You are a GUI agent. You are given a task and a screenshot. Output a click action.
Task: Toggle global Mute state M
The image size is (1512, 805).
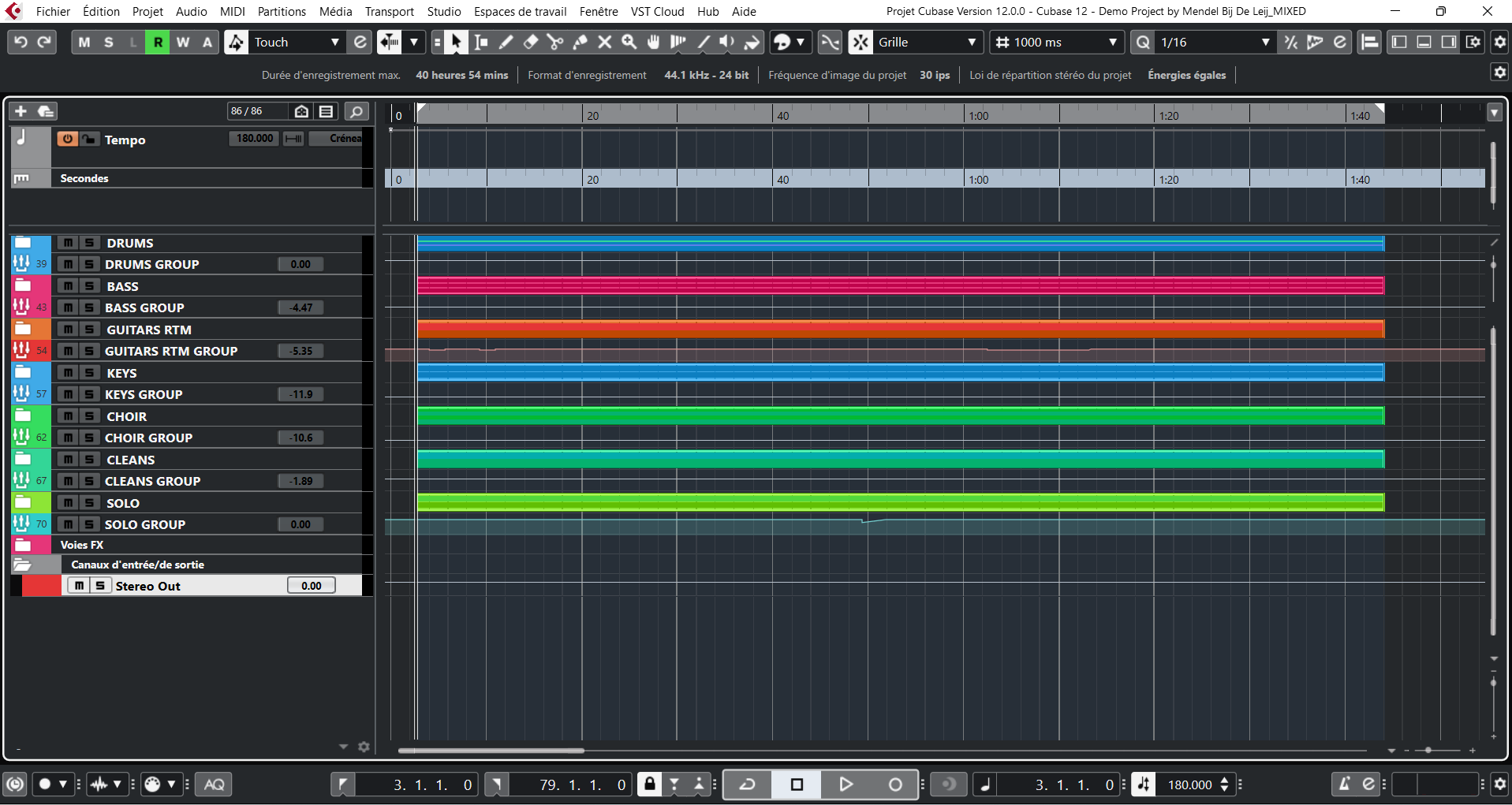(x=84, y=43)
